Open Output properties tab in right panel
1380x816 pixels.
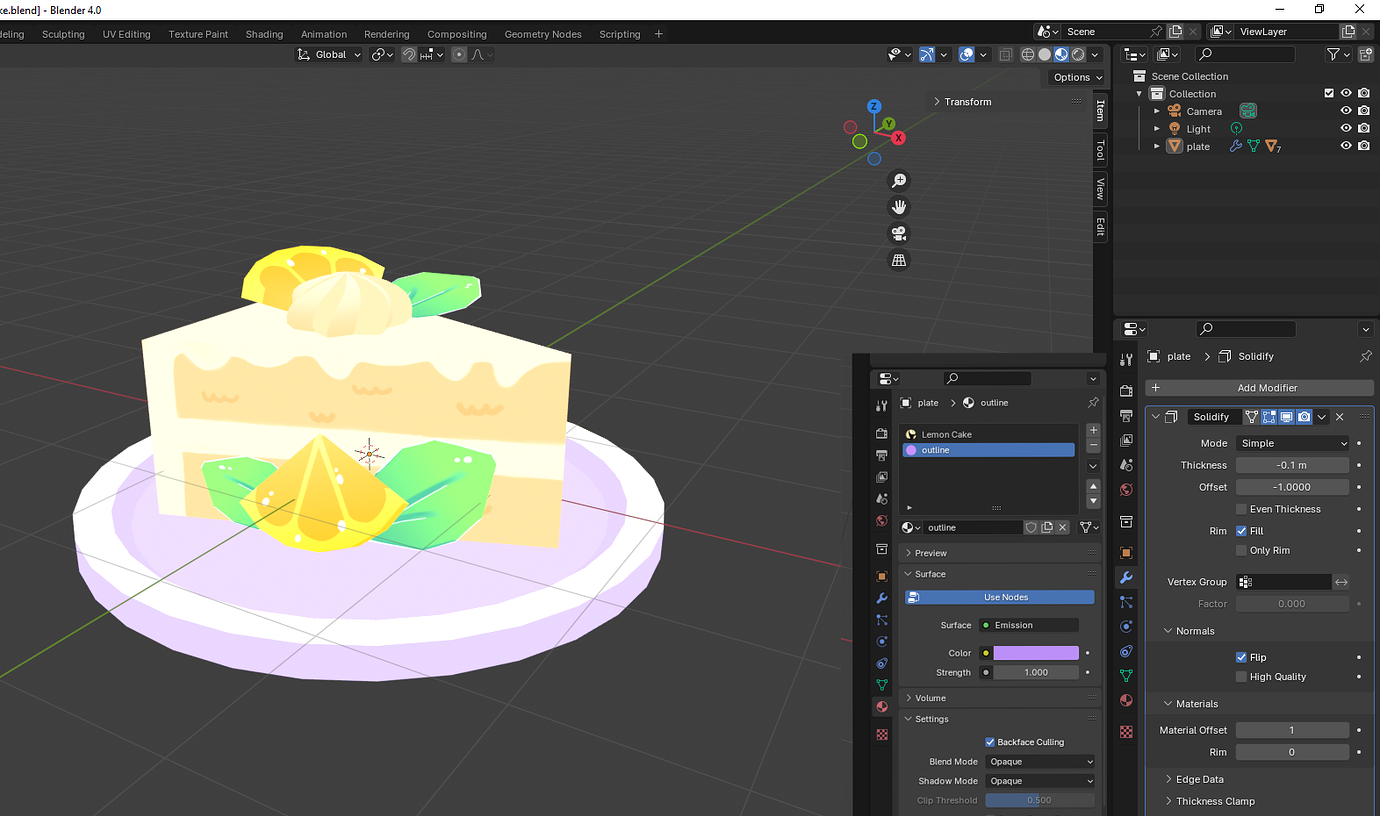[x=1126, y=416]
